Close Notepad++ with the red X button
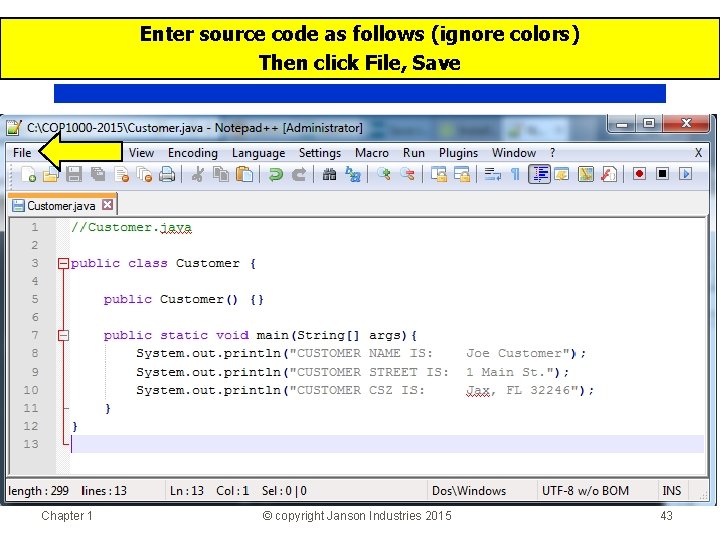Image resolution: width=720 pixels, height=540 pixels. [x=686, y=123]
